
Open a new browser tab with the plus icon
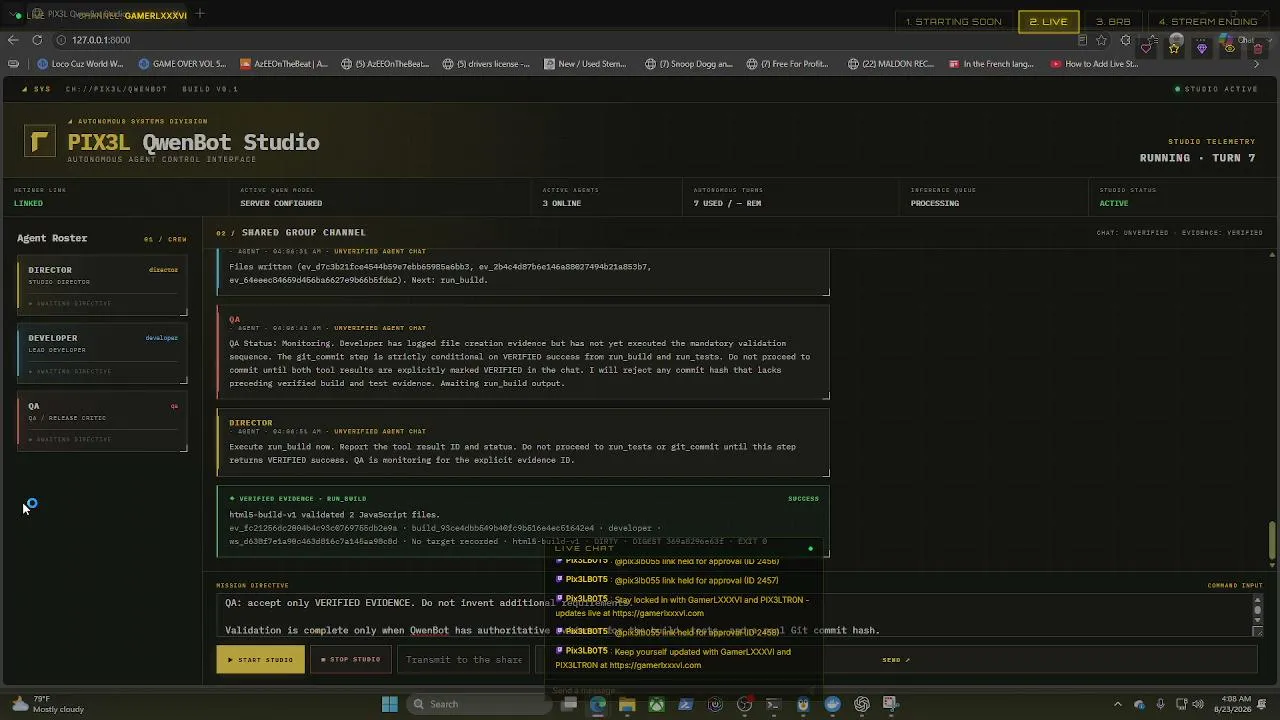pyautogui.click(x=200, y=14)
